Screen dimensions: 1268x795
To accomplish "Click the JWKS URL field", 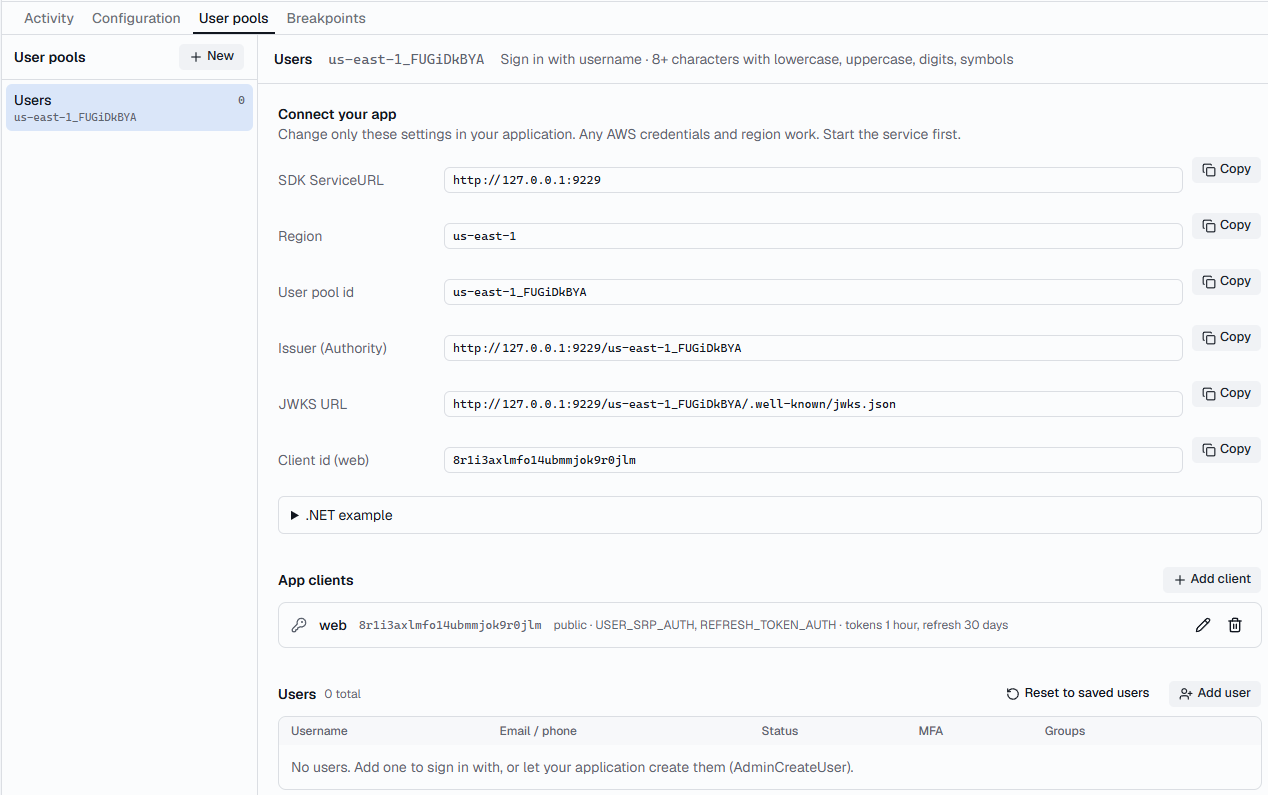I will pyautogui.click(x=813, y=404).
